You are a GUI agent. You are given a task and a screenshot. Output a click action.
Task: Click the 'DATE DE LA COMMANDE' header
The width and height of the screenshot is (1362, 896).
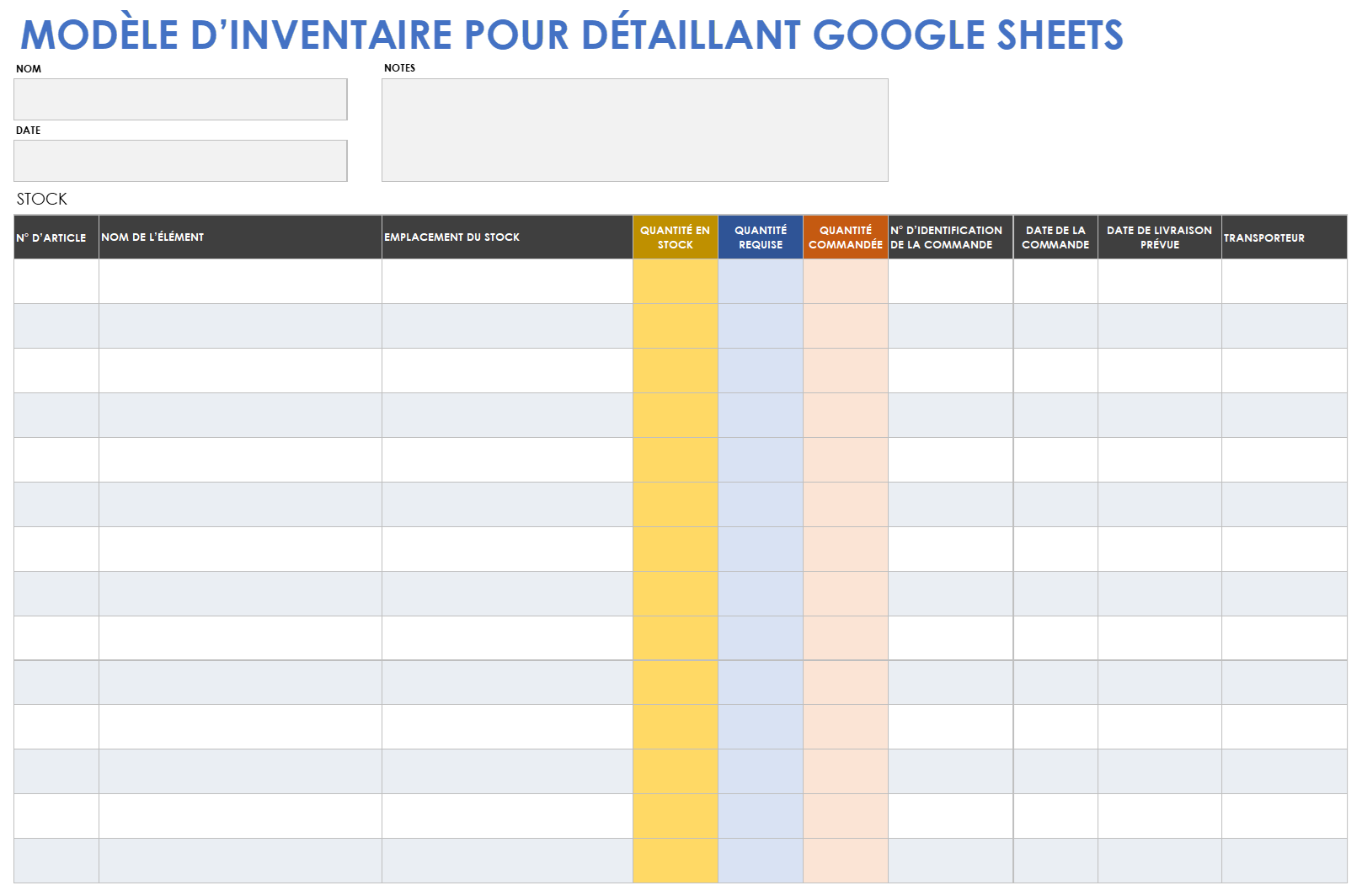(x=1056, y=237)
